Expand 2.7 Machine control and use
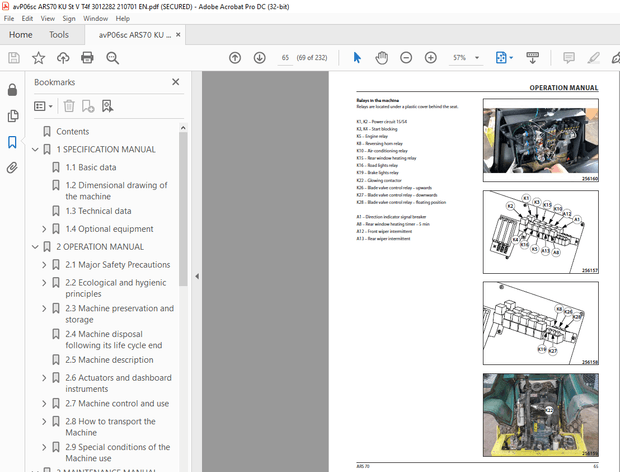The width and height of the screenshot is (620, 472). [x=44, y=404]
